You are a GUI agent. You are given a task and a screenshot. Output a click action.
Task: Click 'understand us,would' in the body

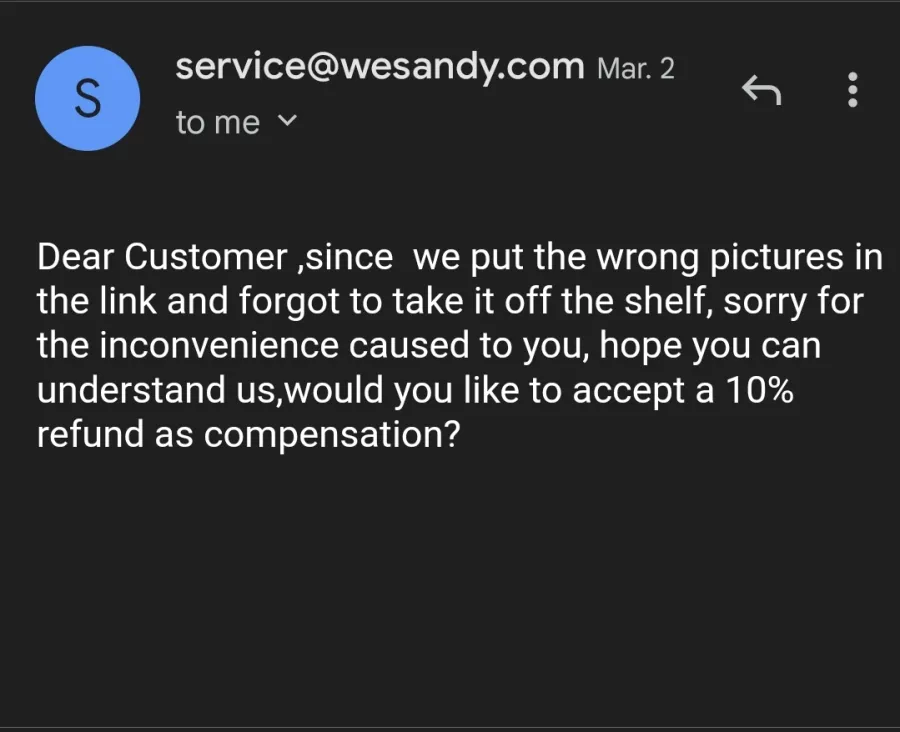(x=210, y=390)
